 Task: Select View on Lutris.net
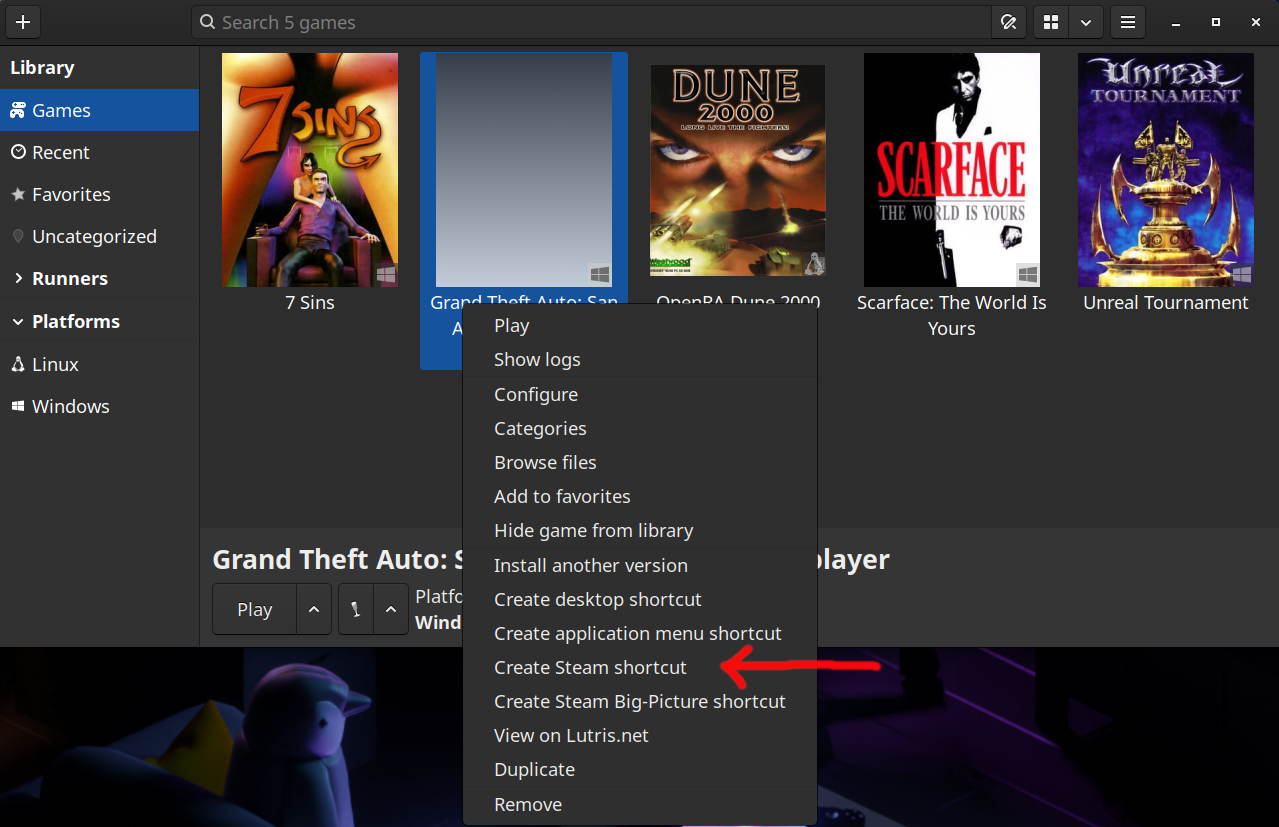tap(640, 736)
